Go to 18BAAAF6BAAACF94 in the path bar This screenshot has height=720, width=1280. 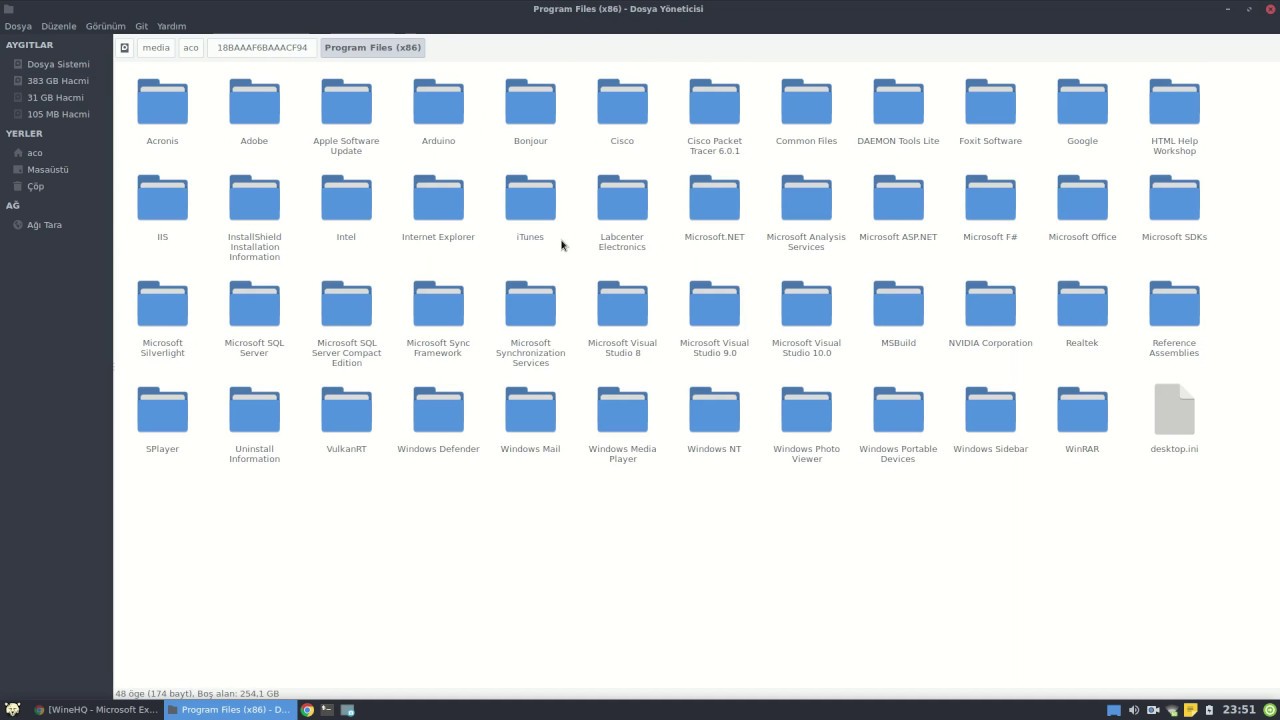tap(262, 47)
